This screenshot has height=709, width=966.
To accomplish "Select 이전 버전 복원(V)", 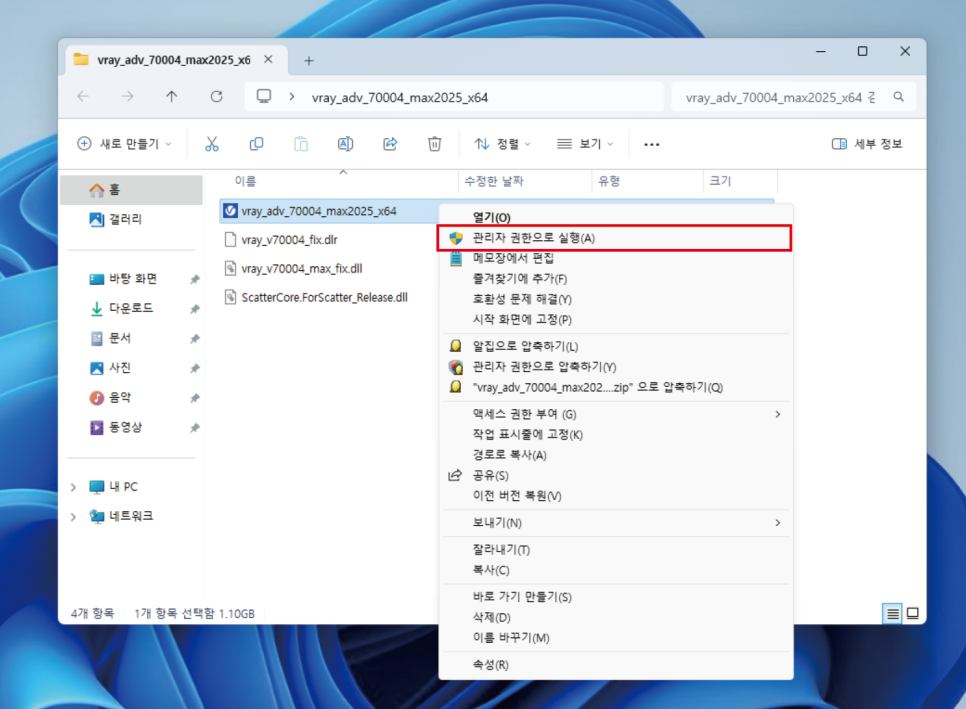I will (x=615, y=495).
